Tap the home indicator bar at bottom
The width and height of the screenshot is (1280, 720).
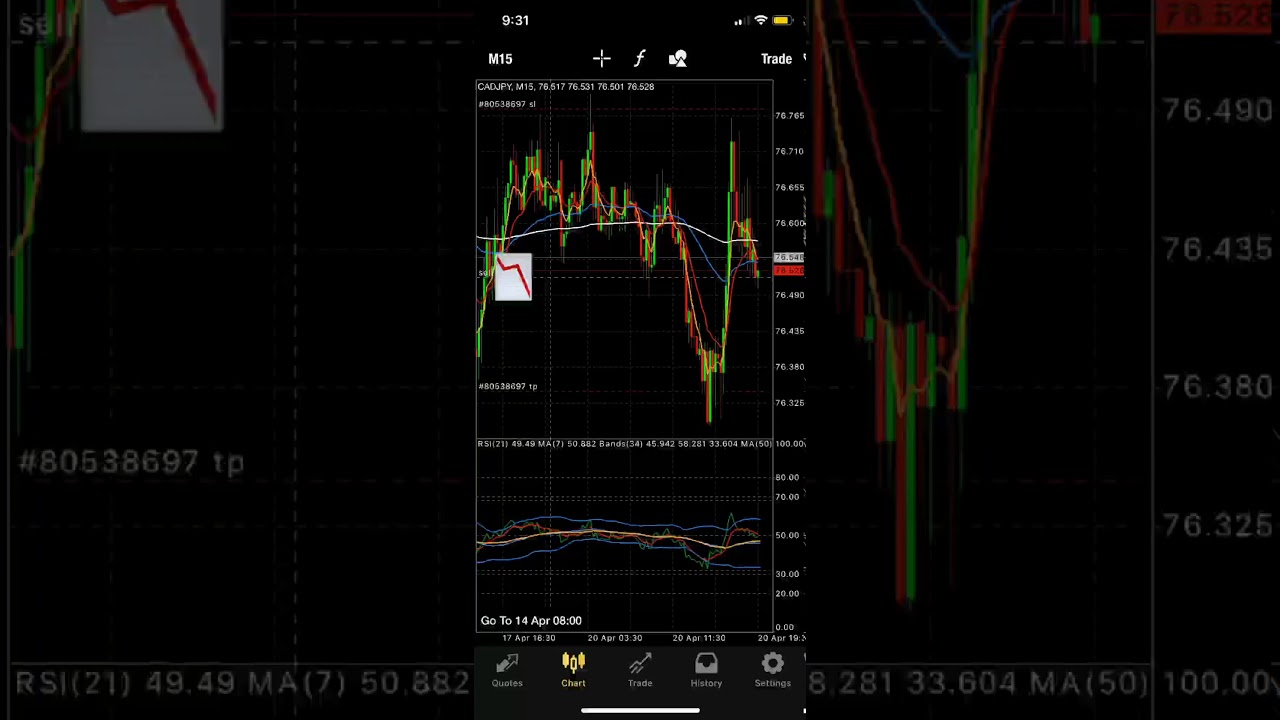(x=640, y=711)
